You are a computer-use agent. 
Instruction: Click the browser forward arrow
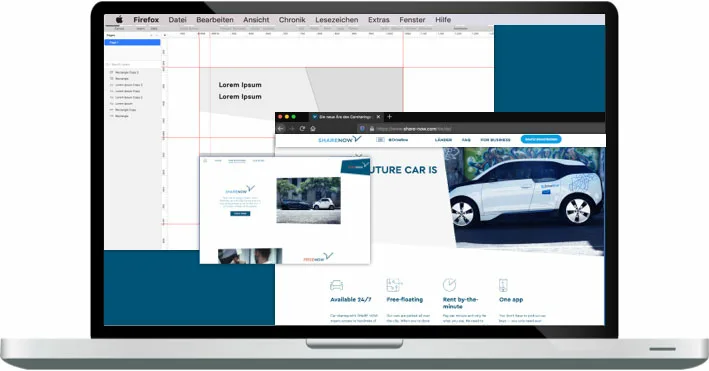pos(291,128)
